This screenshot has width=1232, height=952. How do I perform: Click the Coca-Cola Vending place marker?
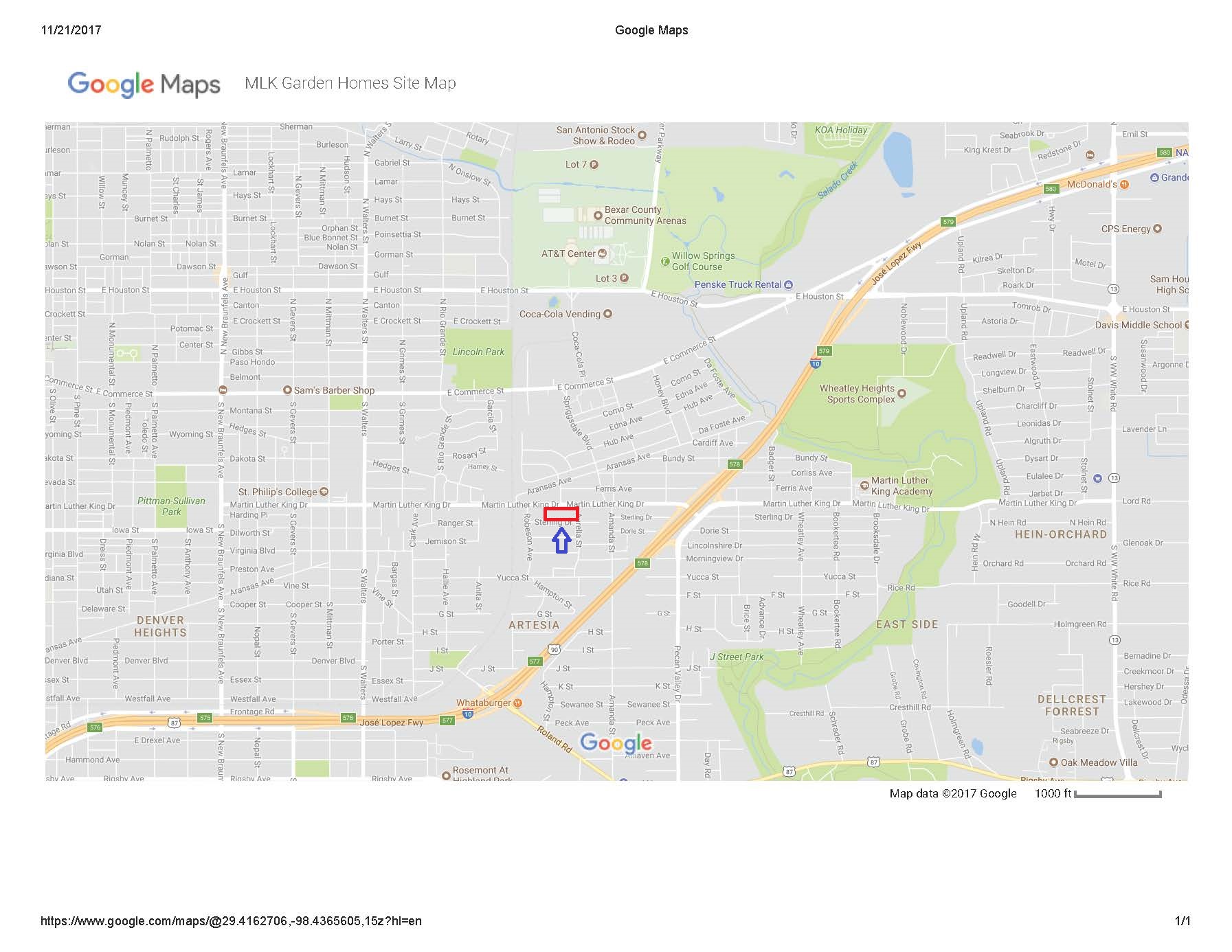(607, 314)
